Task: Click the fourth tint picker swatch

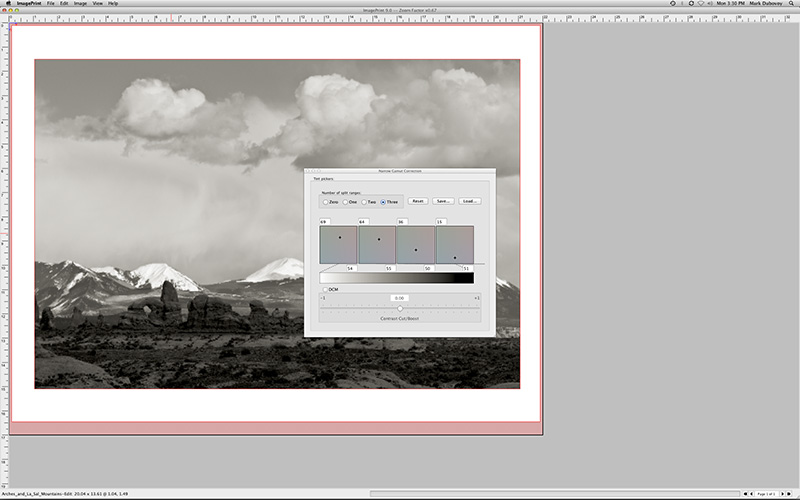Action: [x=455, y=245]
